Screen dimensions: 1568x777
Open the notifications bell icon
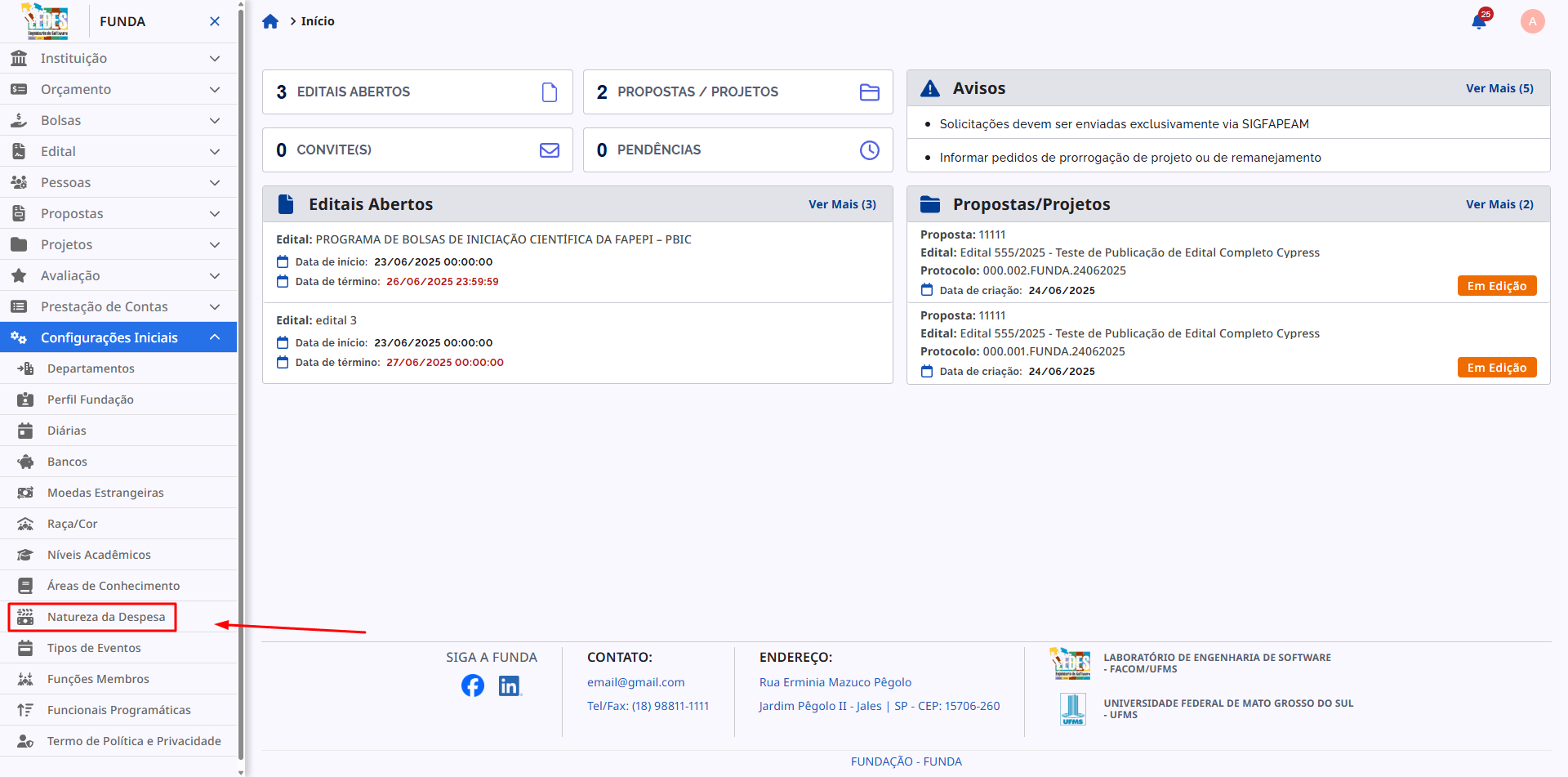pos(1478,21)
